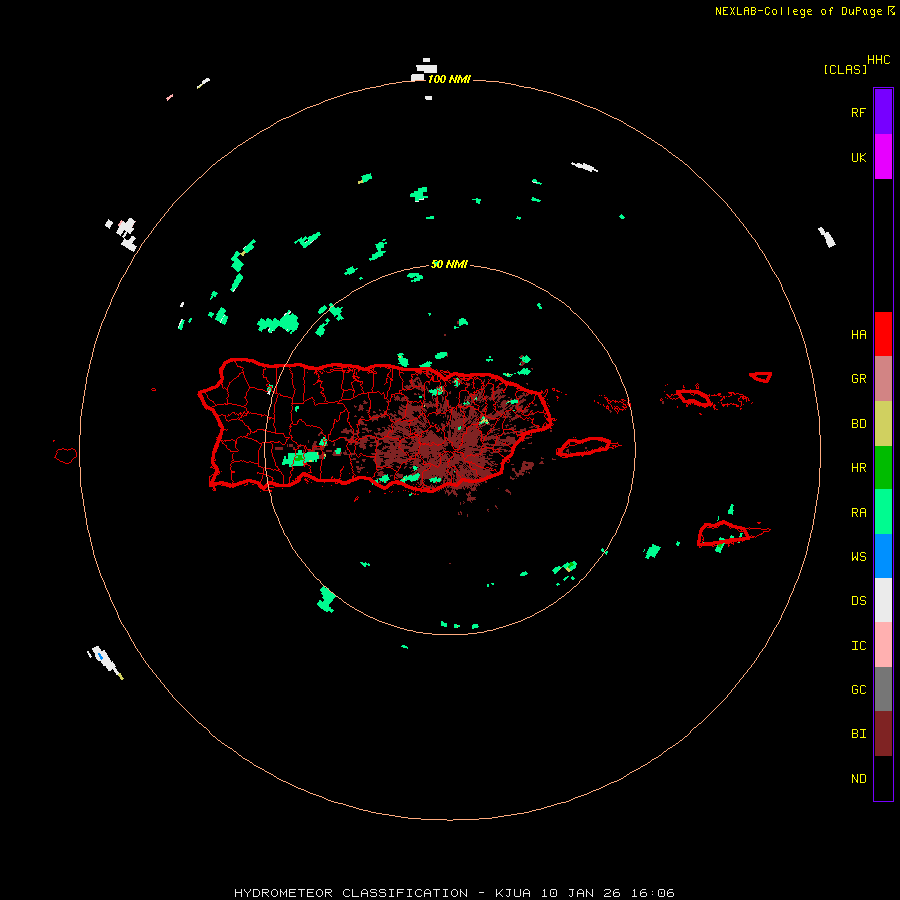Click the BD legend label
Viewport: 900px width, 900px height.
point(858,424)
